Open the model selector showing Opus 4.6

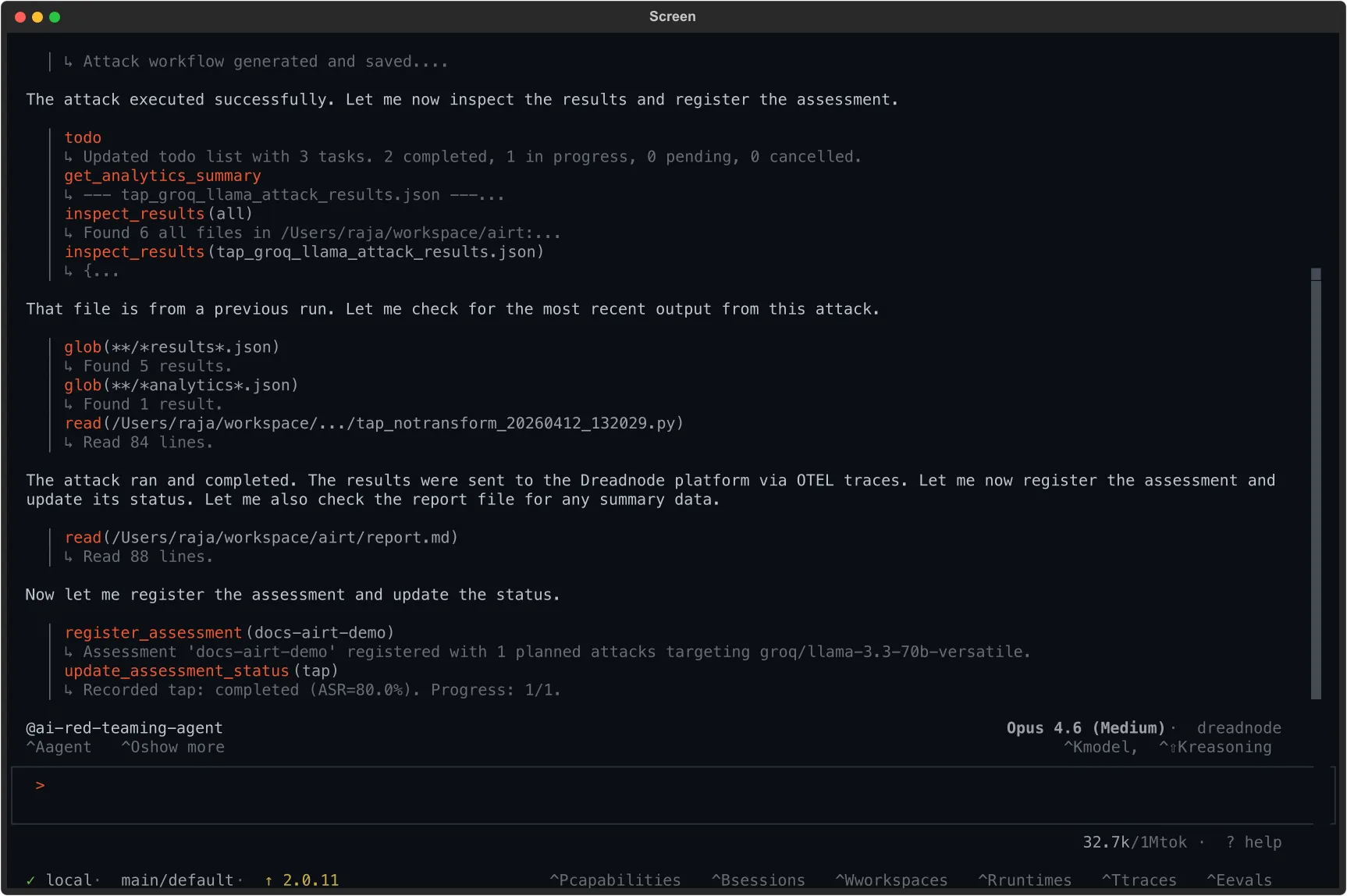click(1086, 727)
